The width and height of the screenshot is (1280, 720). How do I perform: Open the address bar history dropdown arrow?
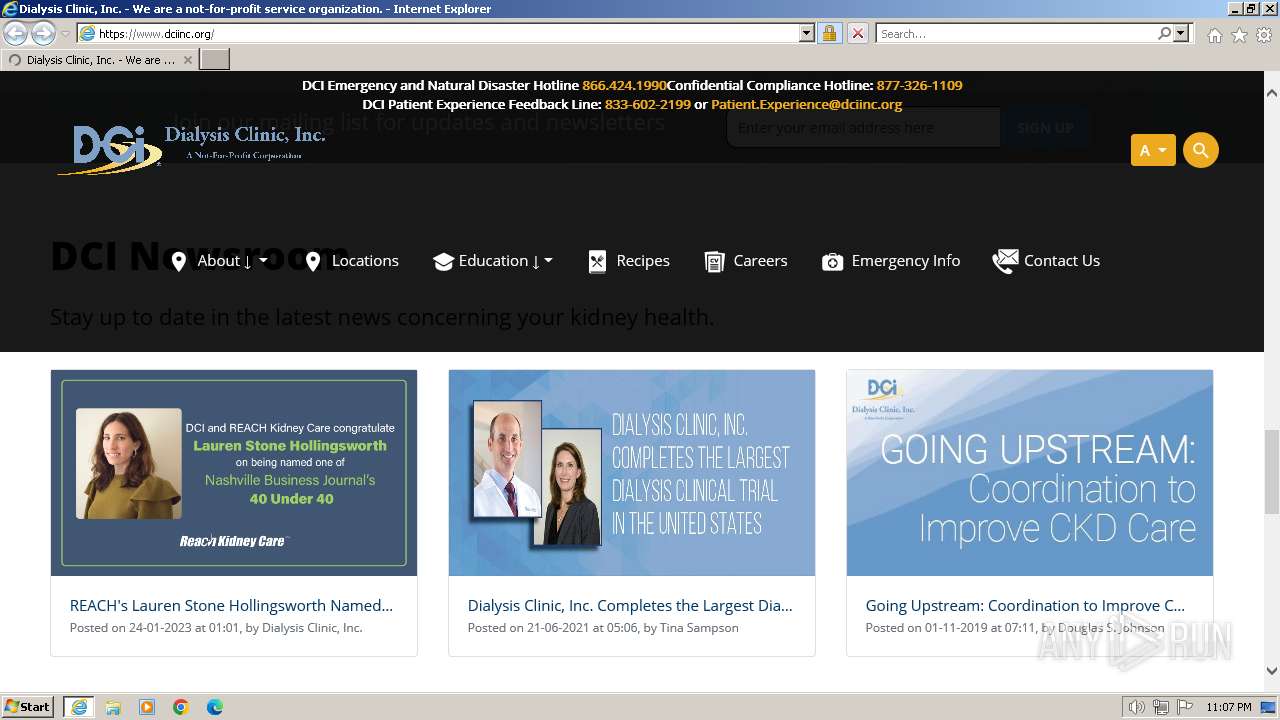coord(807,34)
